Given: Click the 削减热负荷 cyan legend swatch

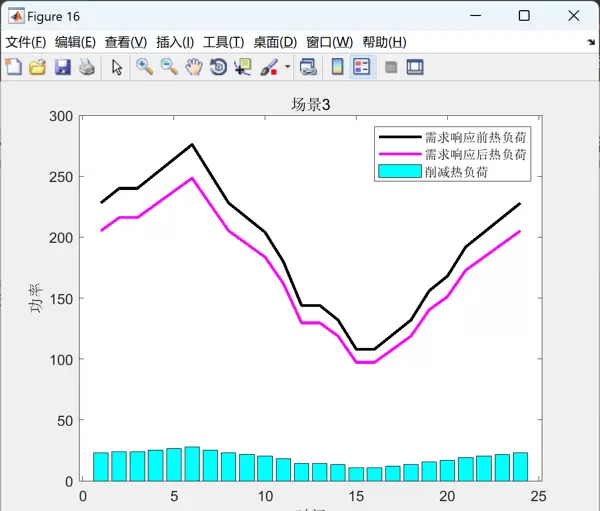Looking at the screenshot, I should (398, 171).
